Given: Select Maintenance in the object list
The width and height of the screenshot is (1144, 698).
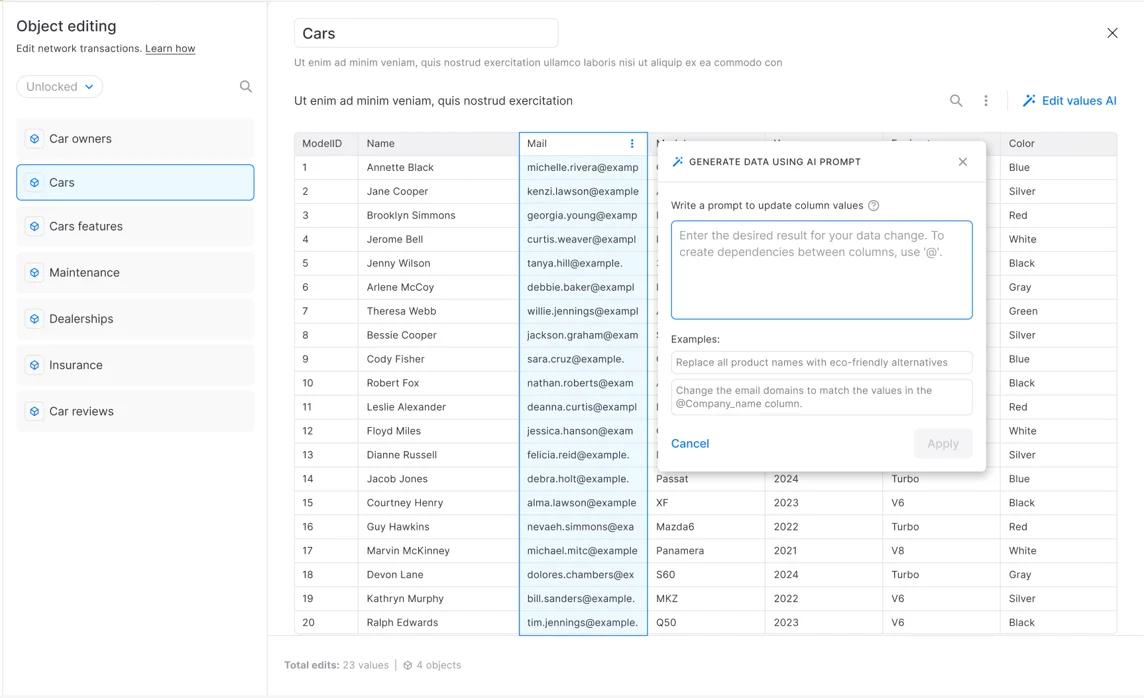Looking at the screenshot, I should (135, 273).
